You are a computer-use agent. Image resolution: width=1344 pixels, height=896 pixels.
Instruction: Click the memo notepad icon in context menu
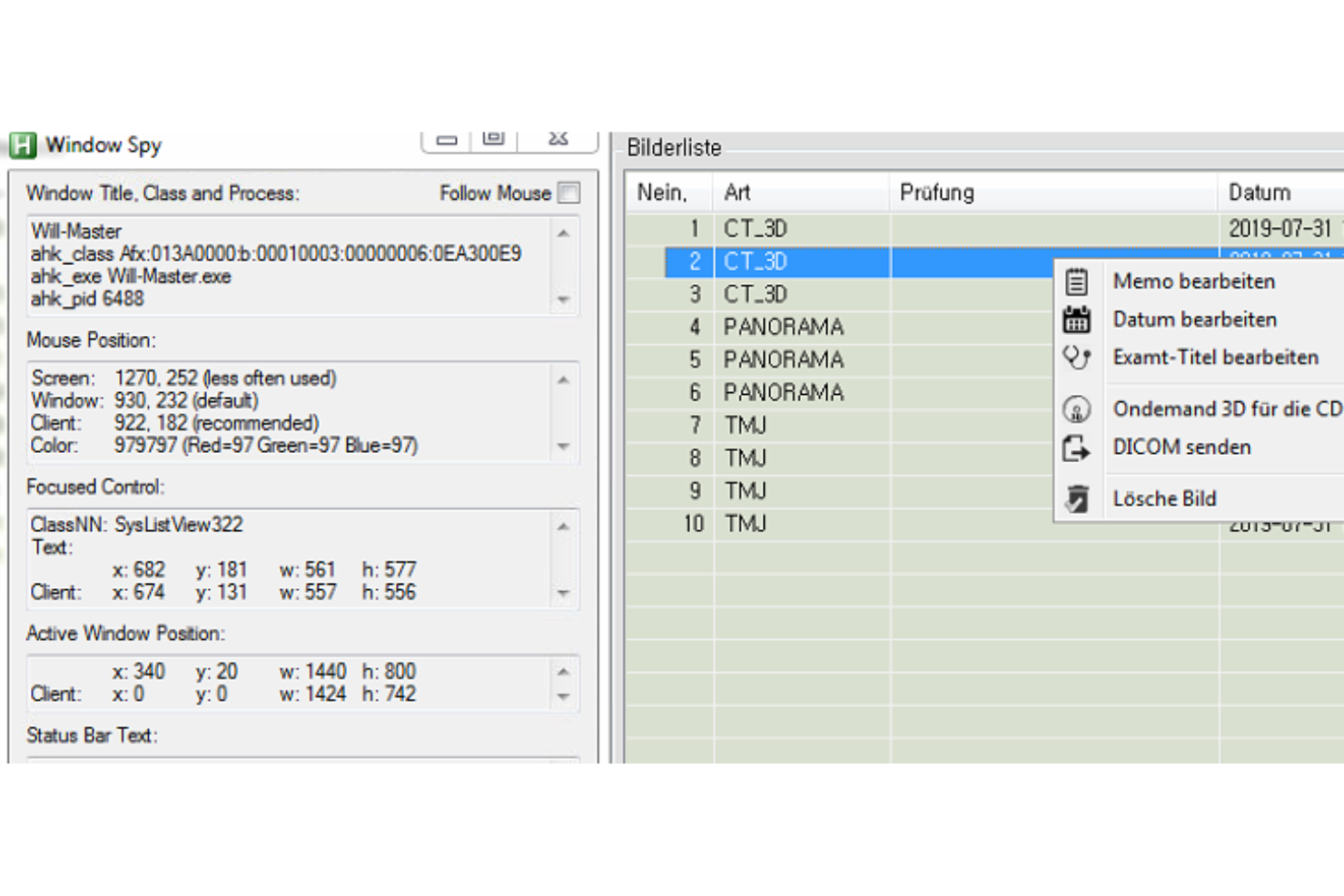coord(1076,282)
